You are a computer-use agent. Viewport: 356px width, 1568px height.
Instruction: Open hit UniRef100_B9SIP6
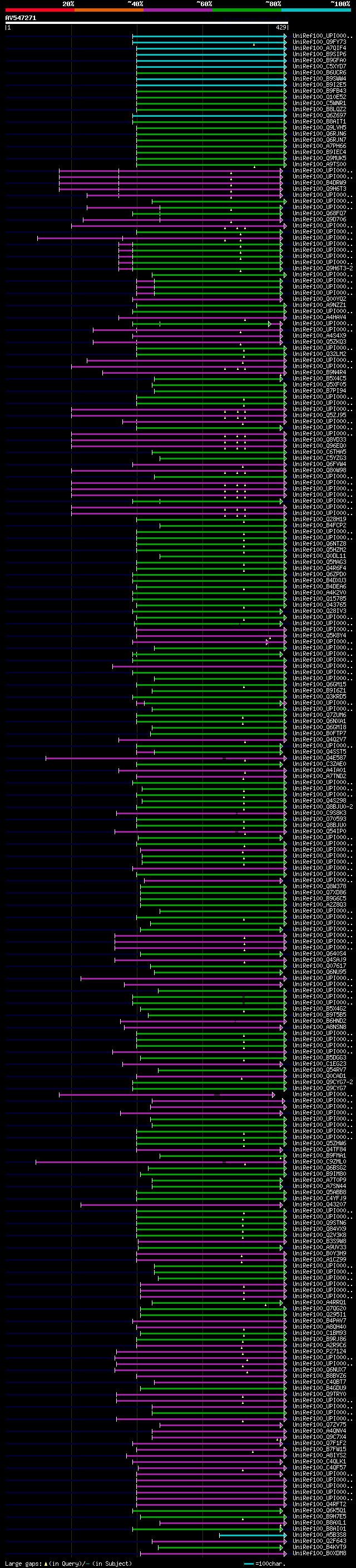coord(319,54)
